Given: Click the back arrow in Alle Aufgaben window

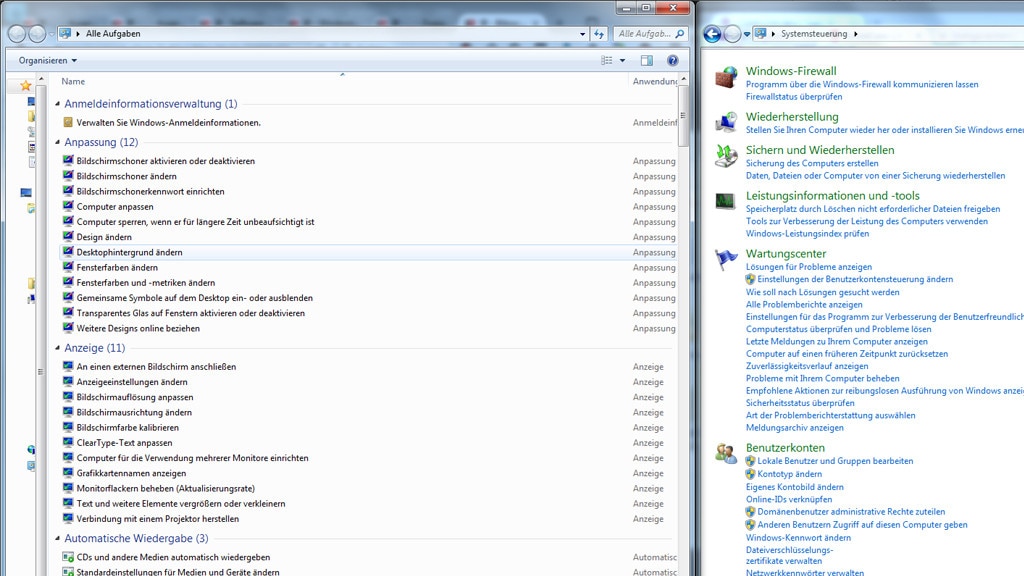Looking at the screenshot, I should [17, 34].
